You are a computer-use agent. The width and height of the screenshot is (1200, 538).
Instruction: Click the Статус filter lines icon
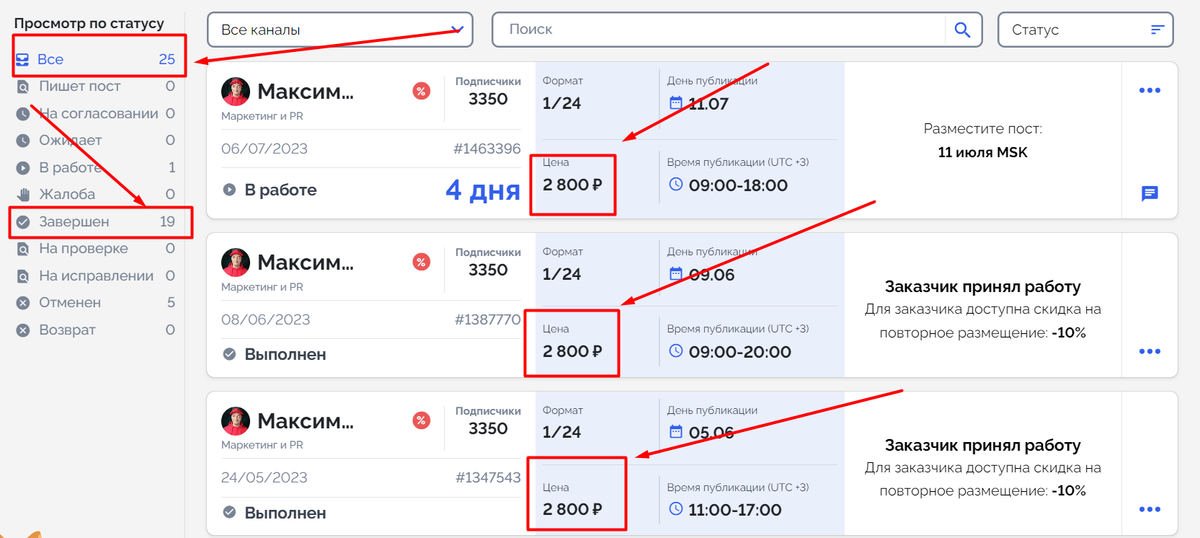tap(1158, 30)
